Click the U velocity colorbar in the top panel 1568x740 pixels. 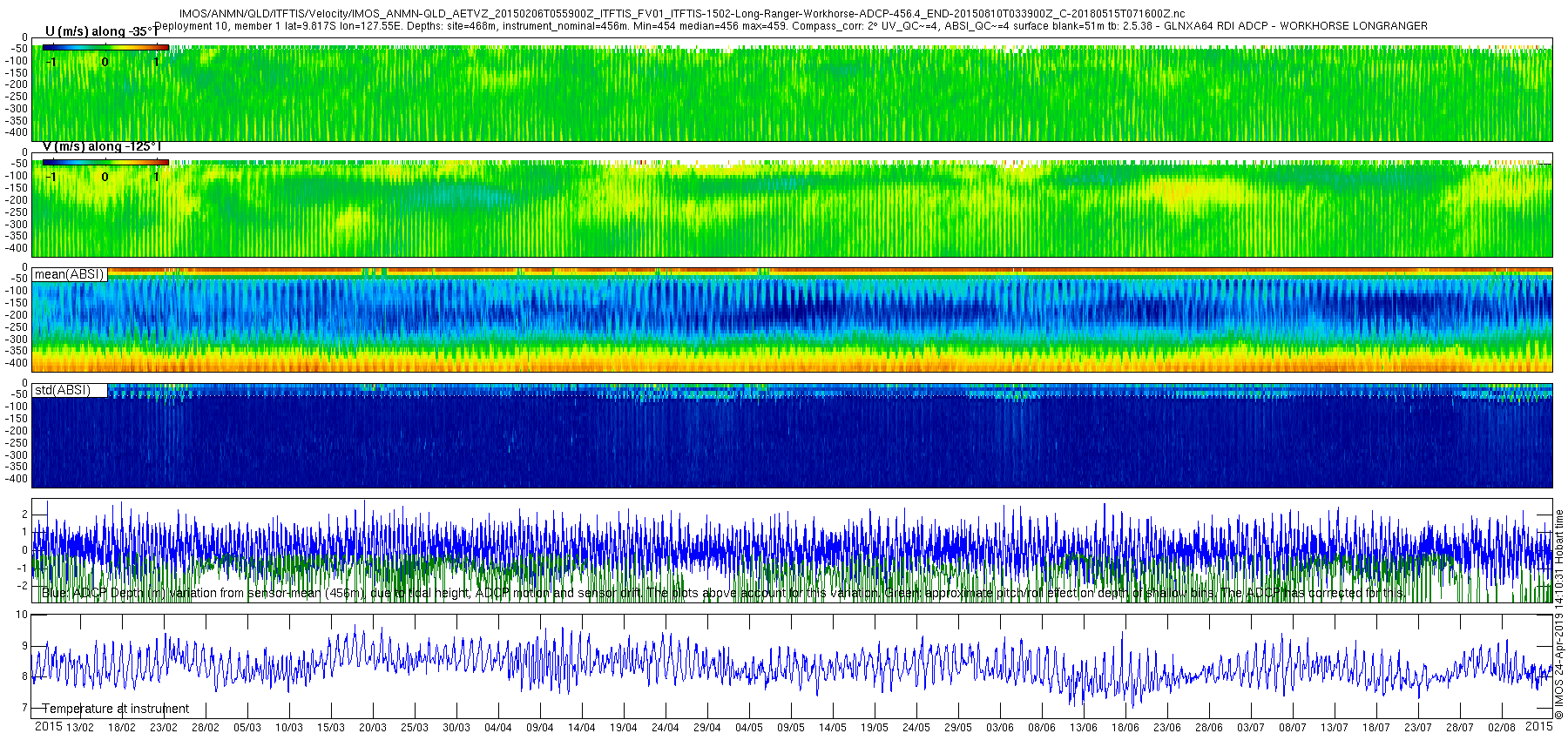(x=105, y=47)
